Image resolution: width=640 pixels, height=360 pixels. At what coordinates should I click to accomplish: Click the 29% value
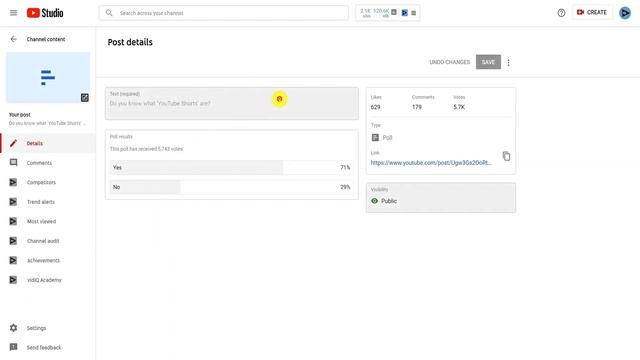tap(345, 187)
